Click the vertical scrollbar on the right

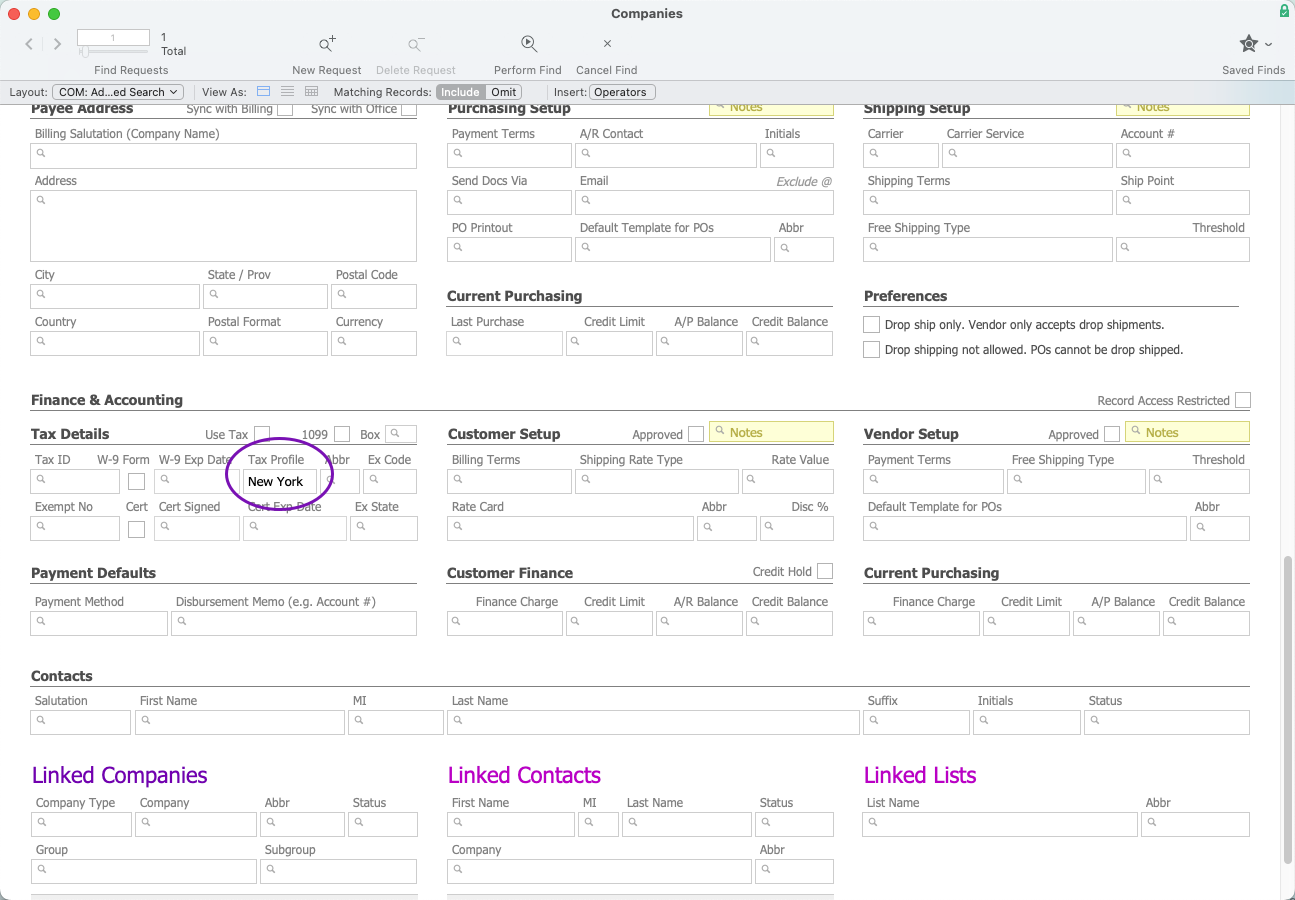tap(1286, 710)
